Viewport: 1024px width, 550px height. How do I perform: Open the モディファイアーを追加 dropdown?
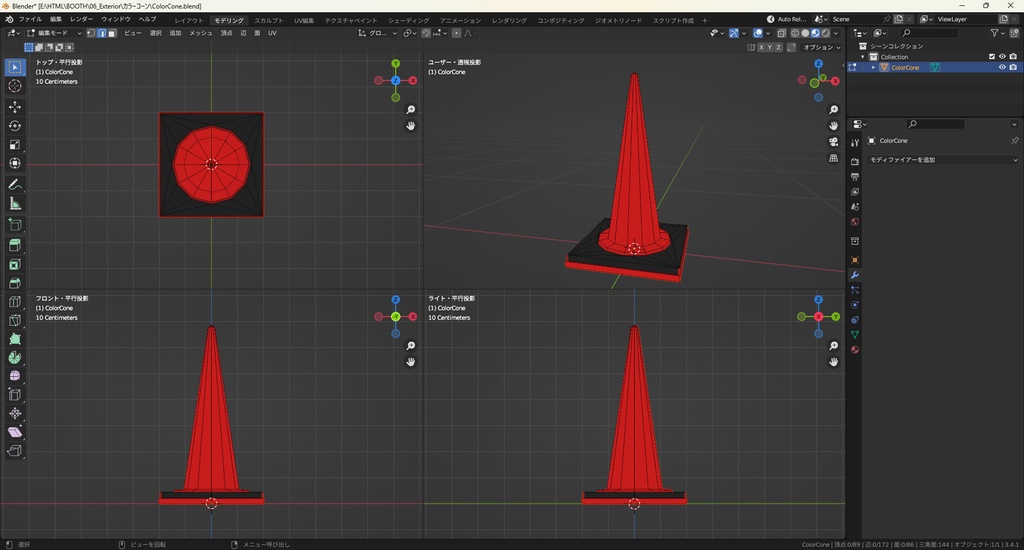(942, 160)
